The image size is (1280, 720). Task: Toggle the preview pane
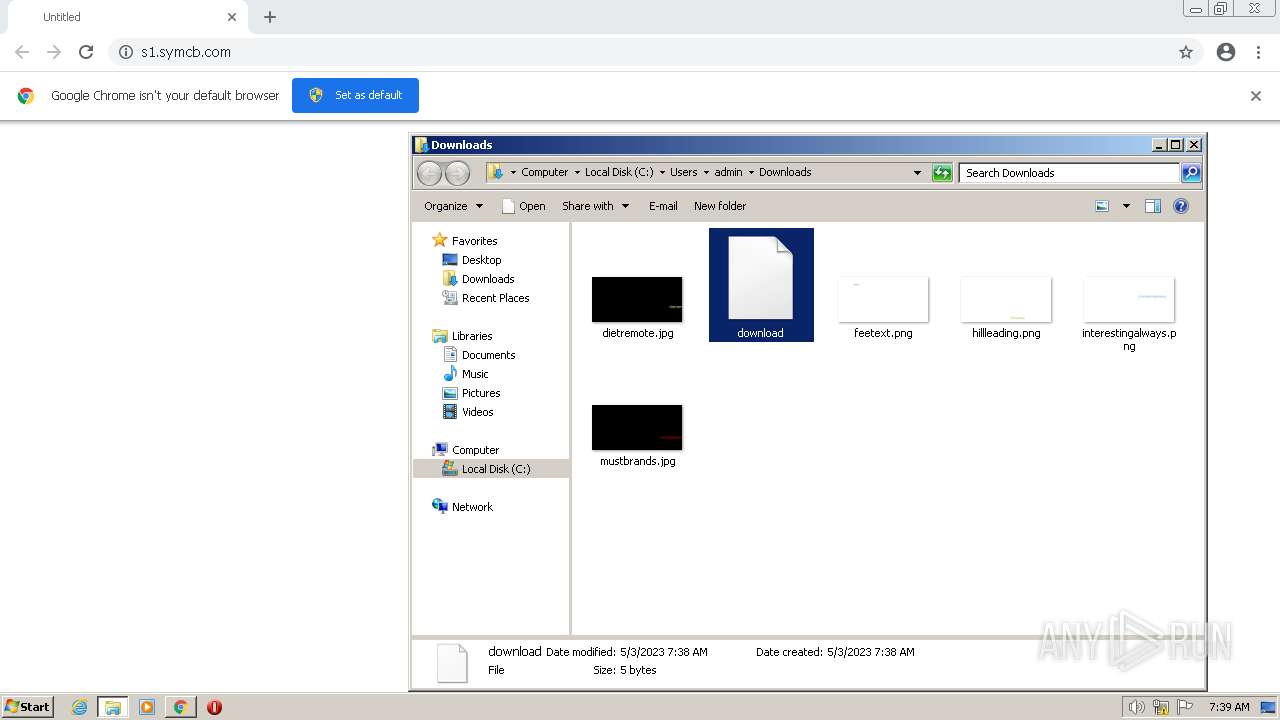(1153, 206)
